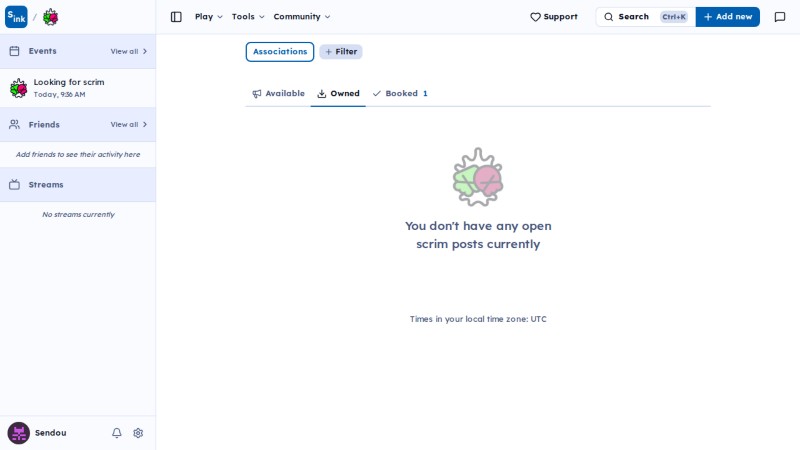Click the 'Times in your local time zone: UTC' text

[x=478, y=319]
